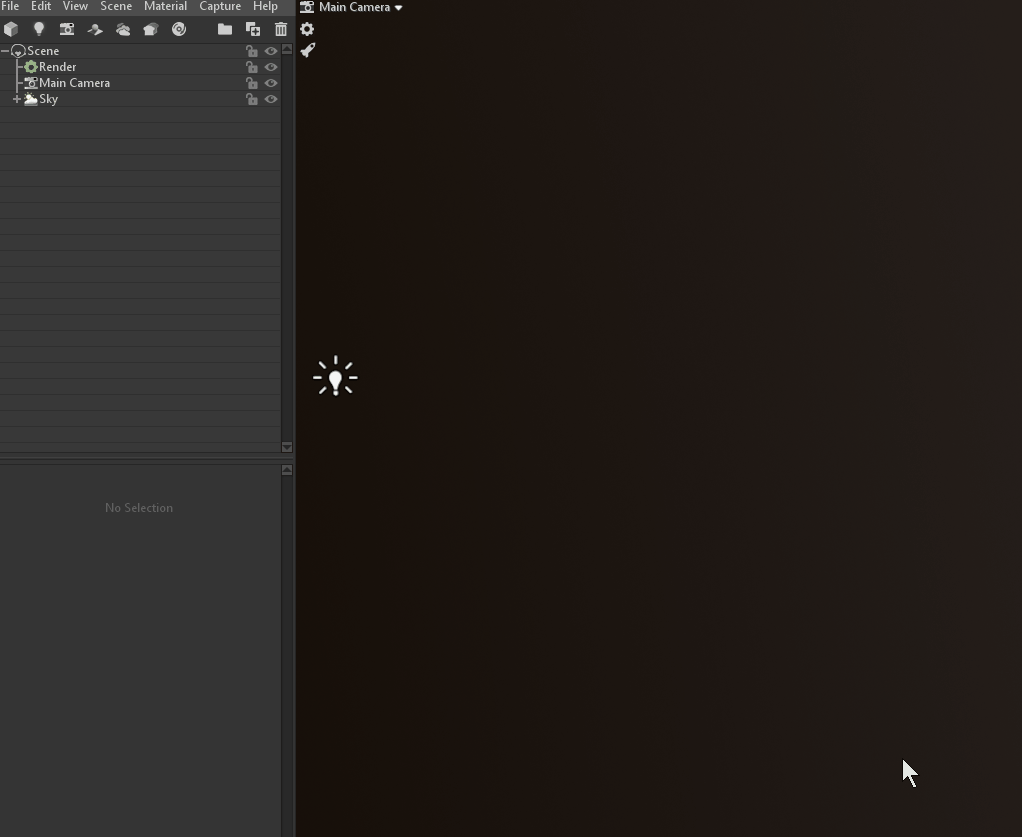Add a new baker with bread icon
Screen dimensions: 1022x837
tap(151, 29)
